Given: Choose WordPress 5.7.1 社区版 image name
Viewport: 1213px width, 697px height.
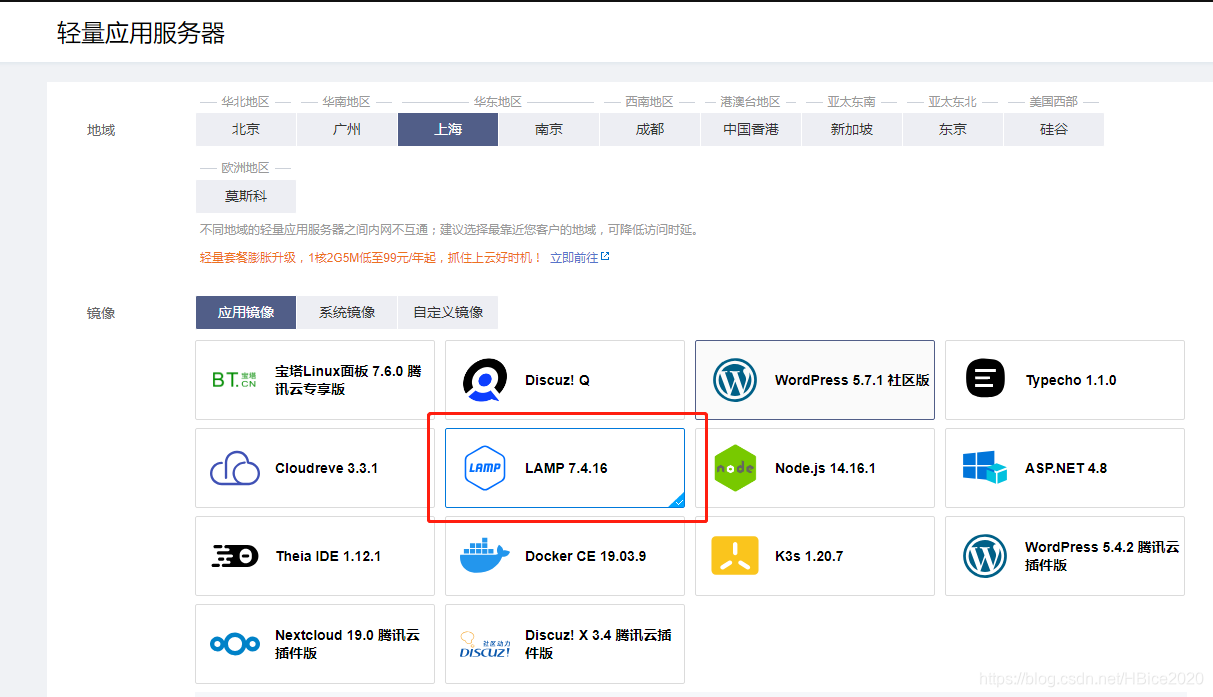Looking at the screenshot, I should pos(852,380).
